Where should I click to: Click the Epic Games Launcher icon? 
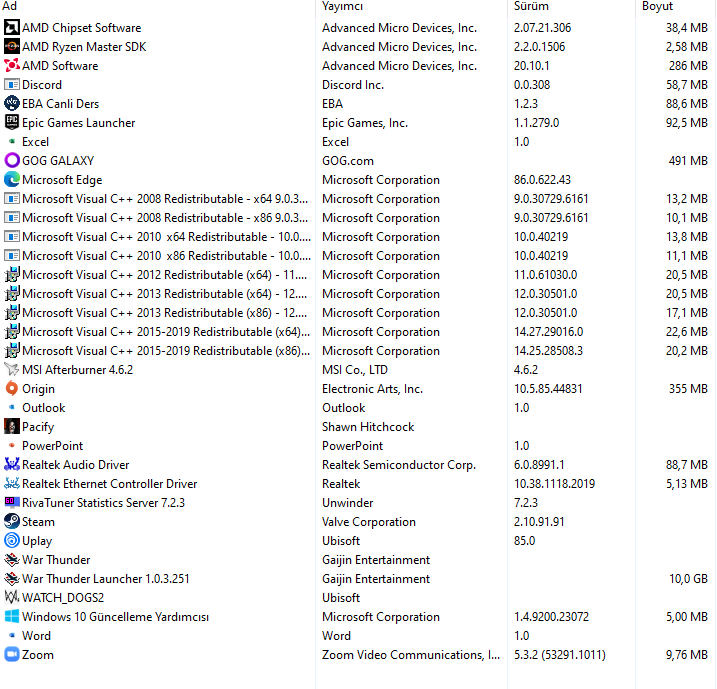click(x=12, y=123)
